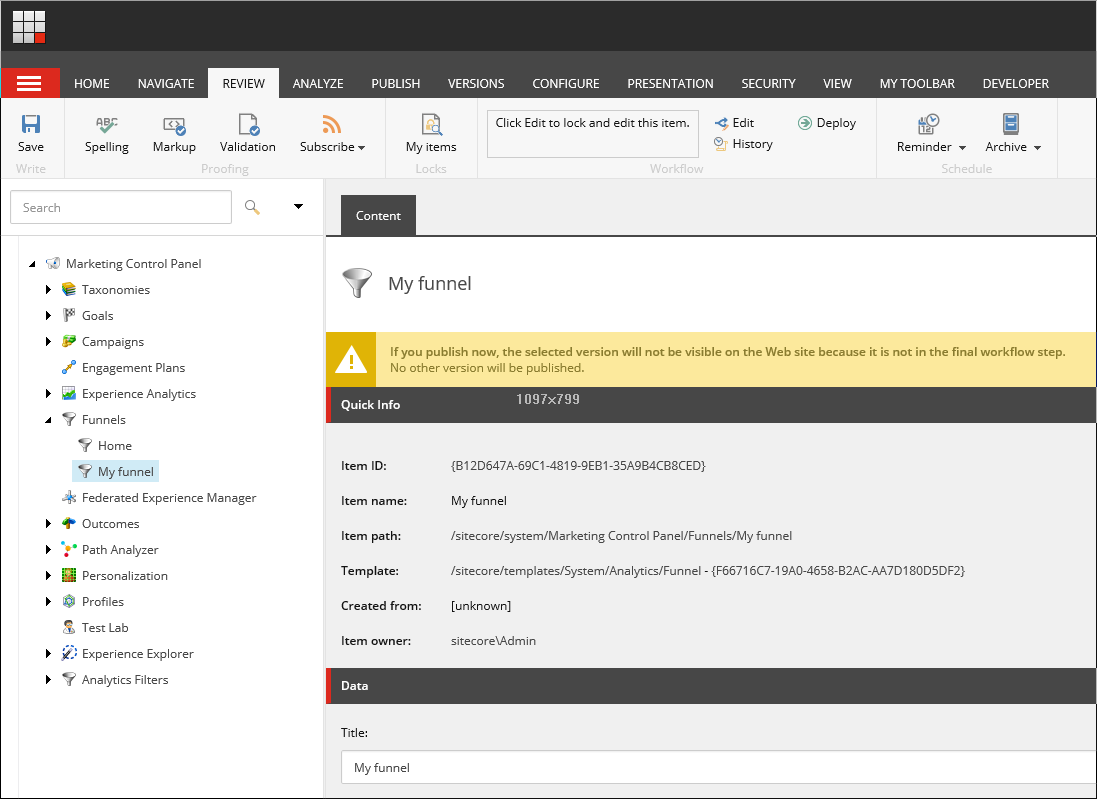Click the Personalization icon in tree
Screen dimensions: 1097x799
[69, 575]
